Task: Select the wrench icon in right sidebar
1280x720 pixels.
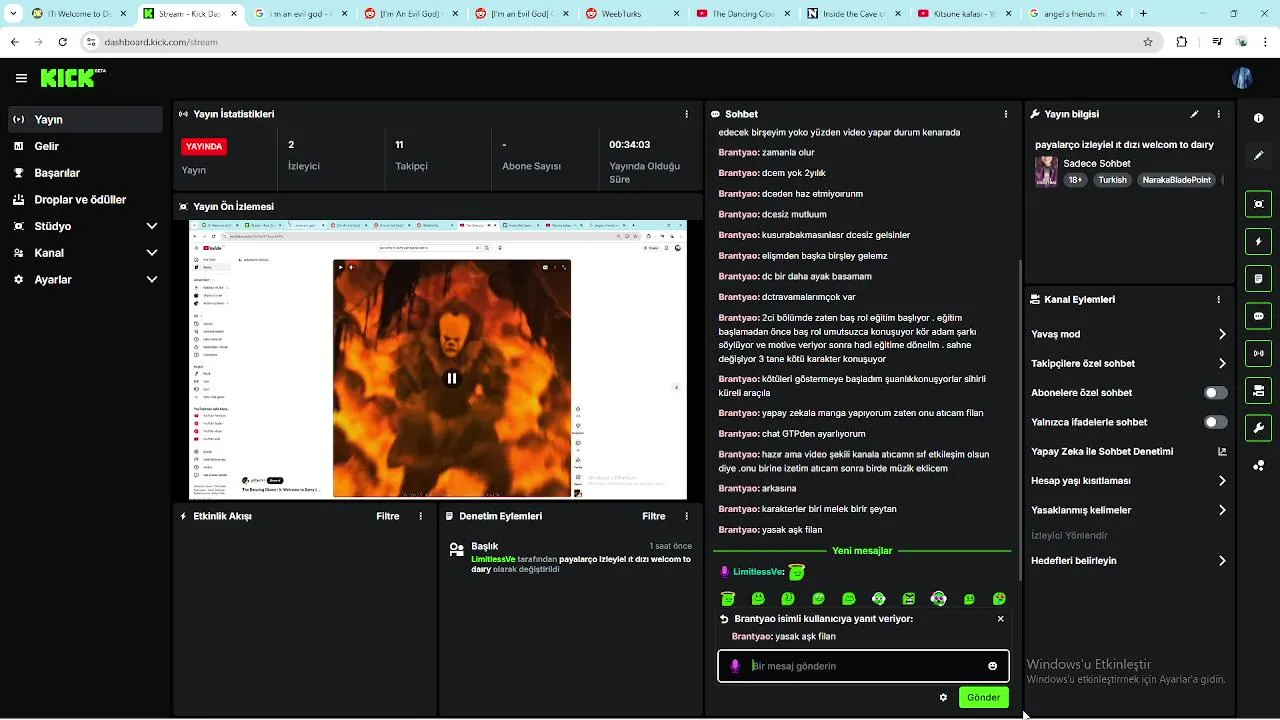Action: [x=1258, y=428]
